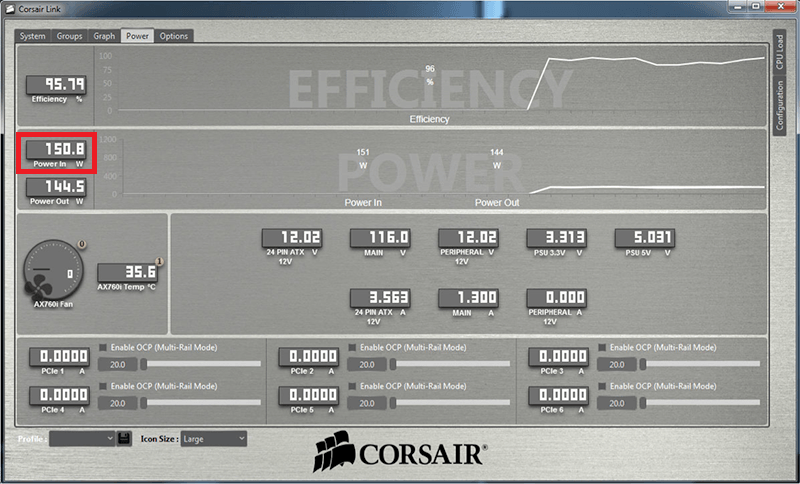800x484 pixels.
Task: Click the PCIe 6 current readout
Action: 558,395
